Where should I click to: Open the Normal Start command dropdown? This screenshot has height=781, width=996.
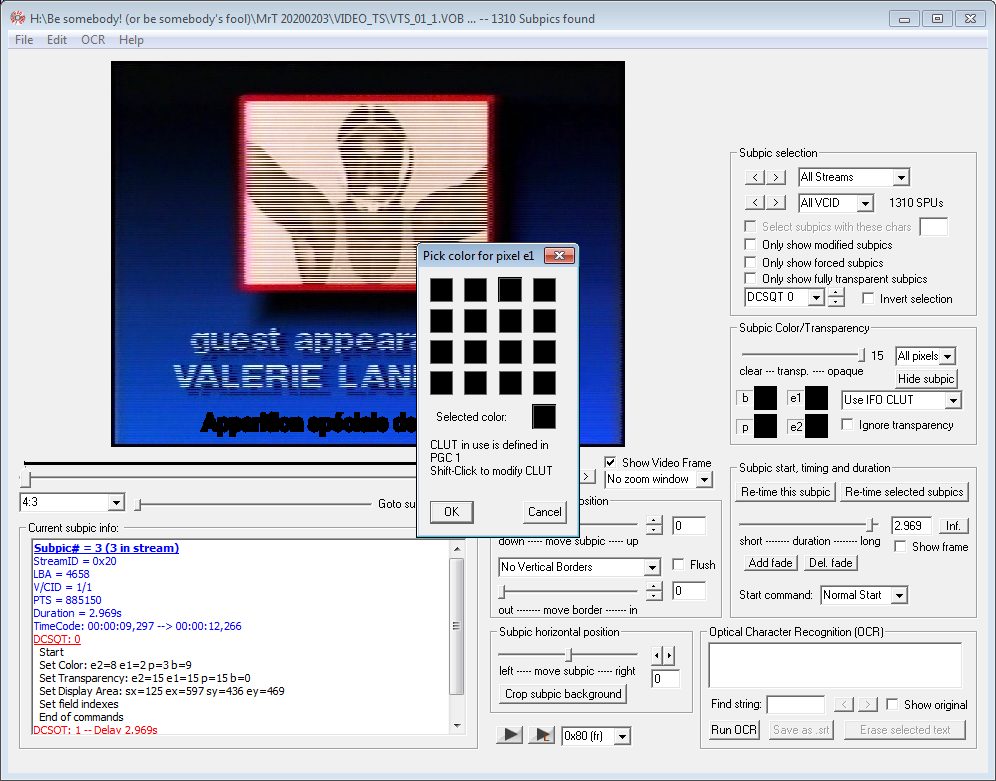[899, 596]
